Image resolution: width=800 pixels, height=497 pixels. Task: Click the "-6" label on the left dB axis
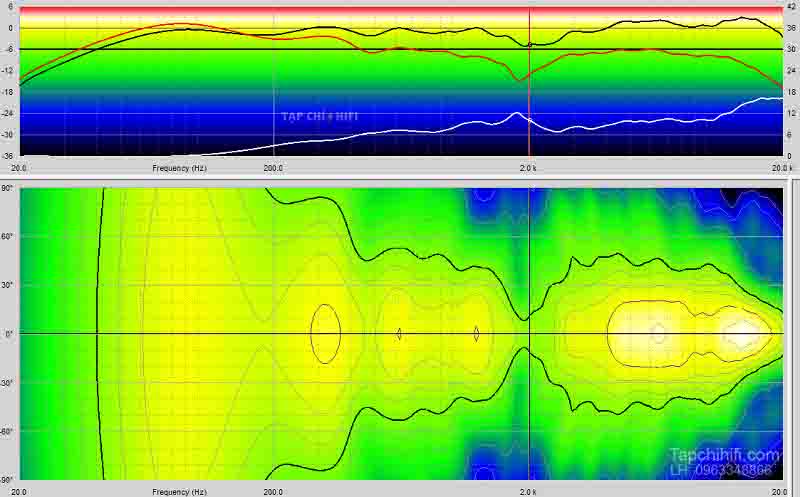(x=10, y=49)
